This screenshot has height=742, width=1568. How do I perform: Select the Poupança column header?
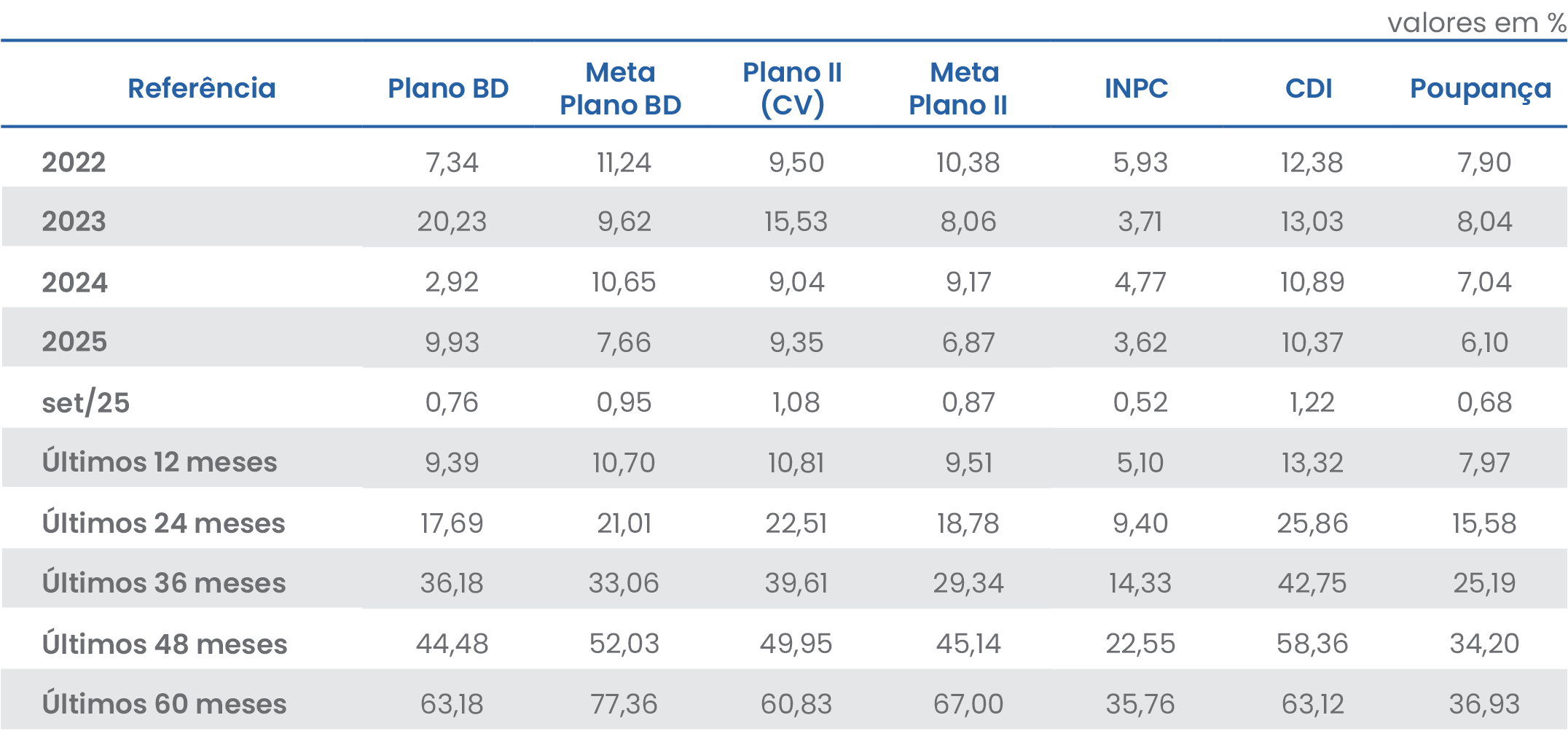[x=1480, y=89]
